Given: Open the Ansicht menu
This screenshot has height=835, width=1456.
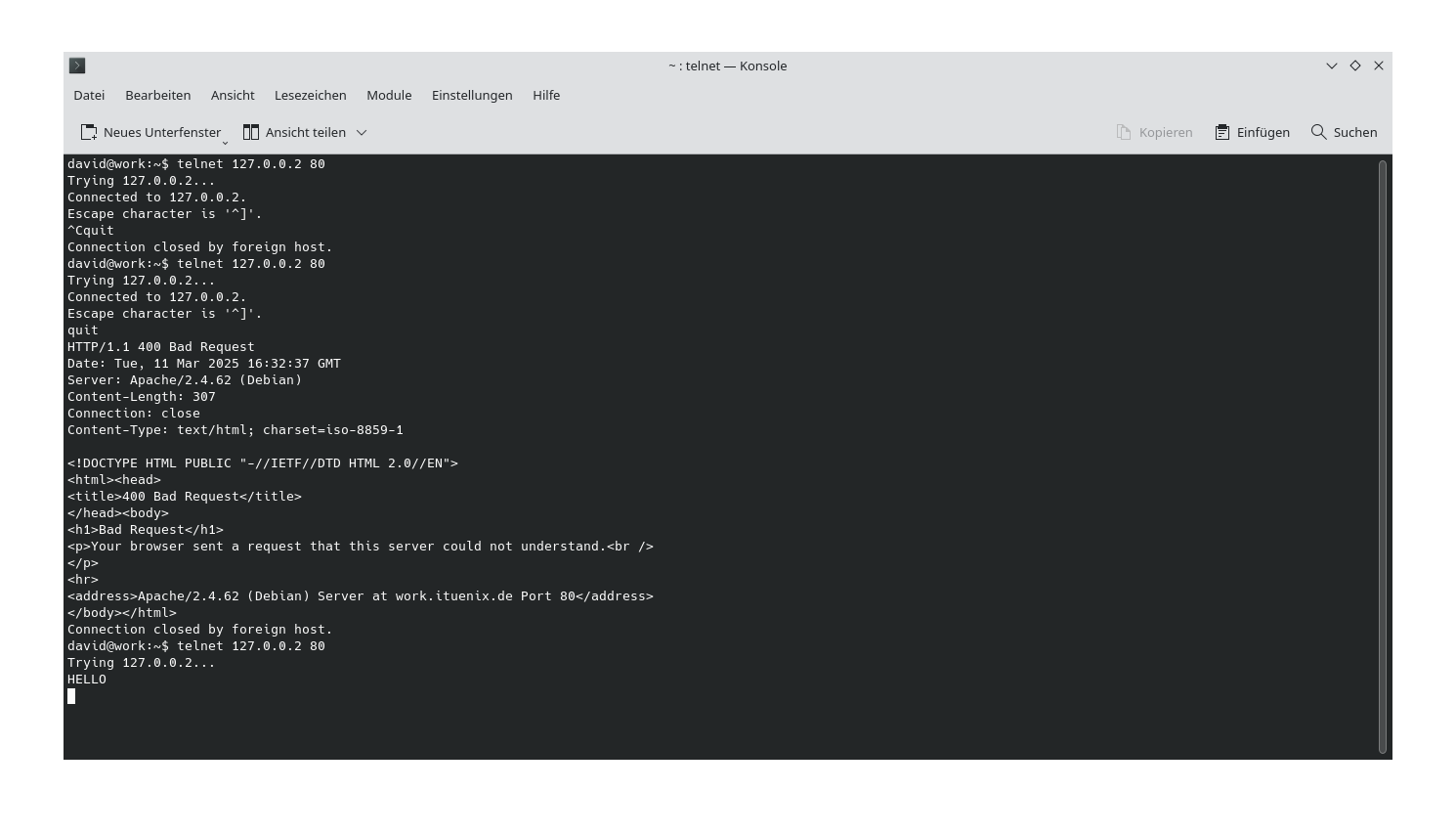Looking at the screenshot, I should 232,95.
